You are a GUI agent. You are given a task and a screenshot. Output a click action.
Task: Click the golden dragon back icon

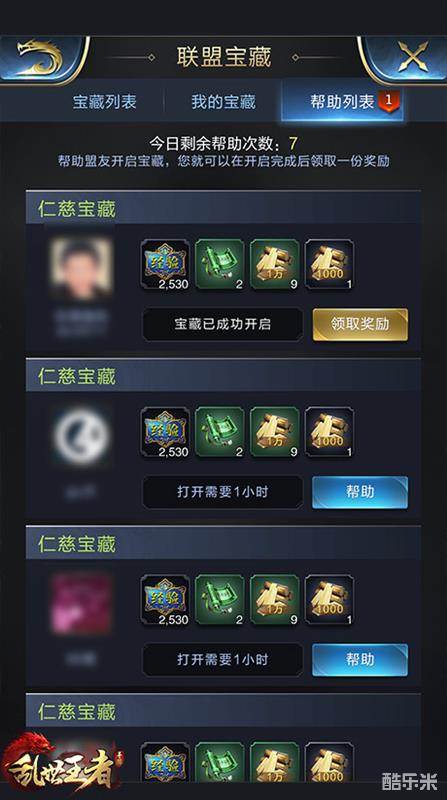pyautogui.click(x=40, y=57)
